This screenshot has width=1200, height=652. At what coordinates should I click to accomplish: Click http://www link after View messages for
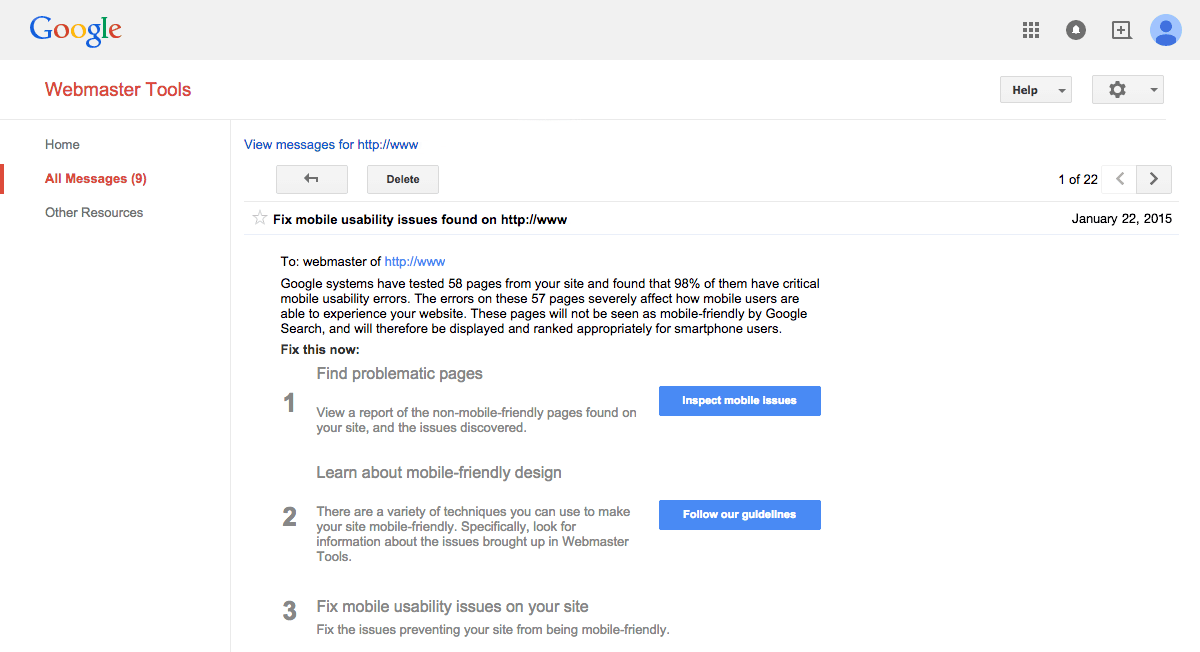click(388, 145)
